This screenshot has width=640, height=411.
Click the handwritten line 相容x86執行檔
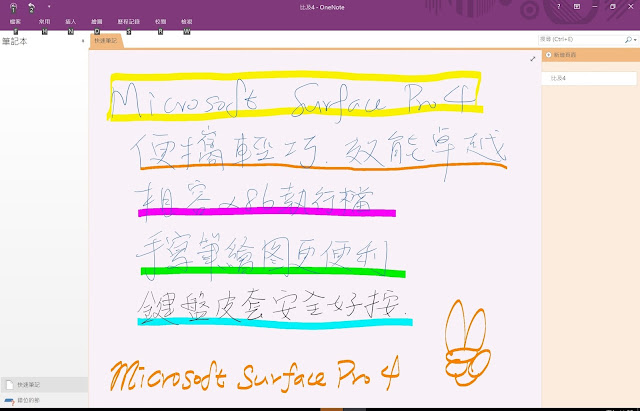pos(255,200)
